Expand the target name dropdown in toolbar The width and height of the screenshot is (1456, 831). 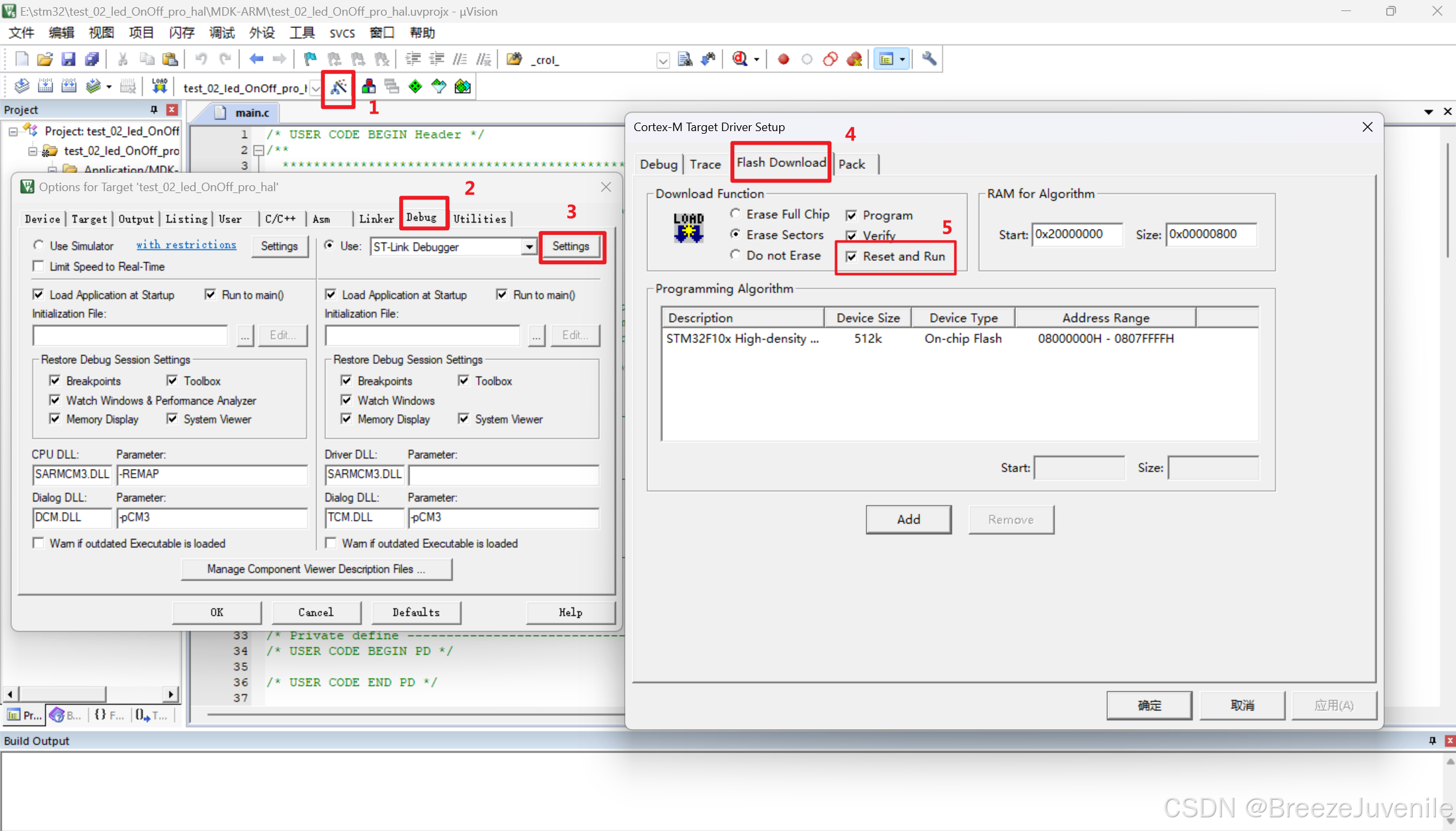click(316, 88)
